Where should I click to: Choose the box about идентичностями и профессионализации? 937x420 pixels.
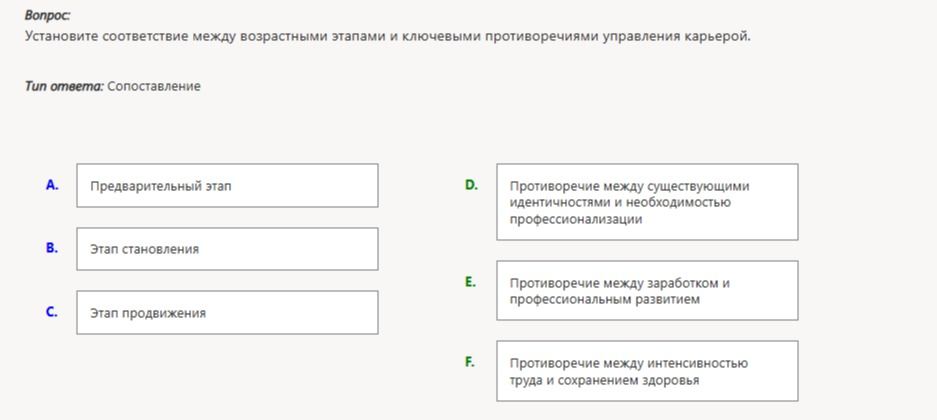(647, 202)
